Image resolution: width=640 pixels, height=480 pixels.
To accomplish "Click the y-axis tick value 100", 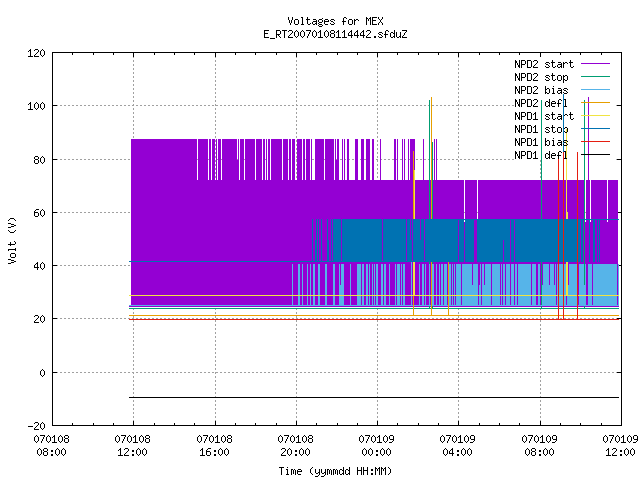I will (x=36, y=107).
